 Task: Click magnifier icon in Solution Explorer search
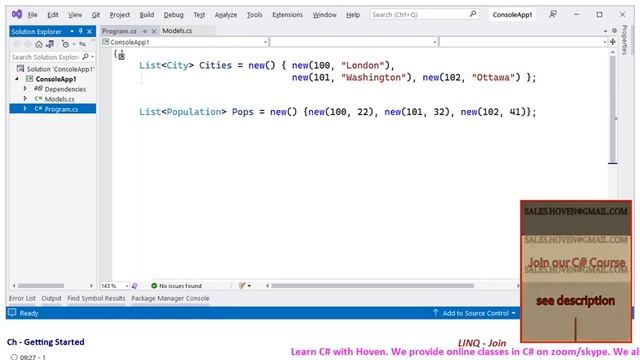coord(85,57)
